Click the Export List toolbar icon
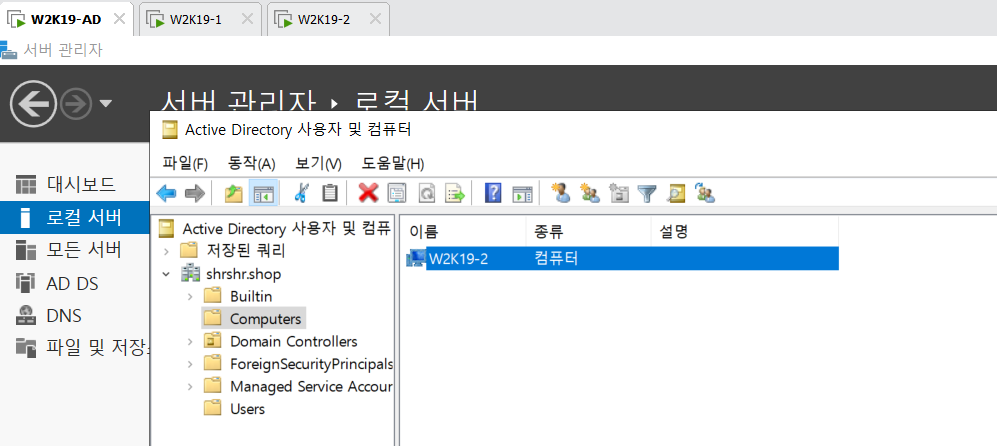 pyautogui.click(x=455, y=193)
